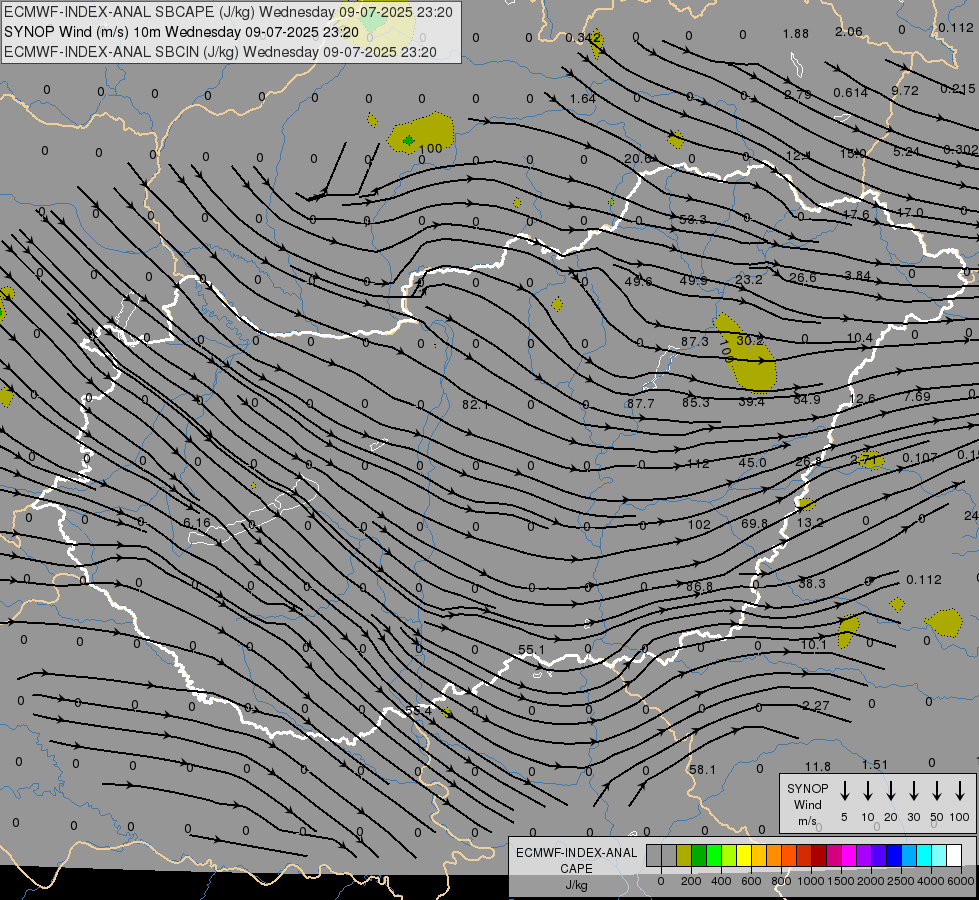Click the CAPE value 1.64 on map
The width and height of the screenshot is (979, 900).
[x=583, y=99]
